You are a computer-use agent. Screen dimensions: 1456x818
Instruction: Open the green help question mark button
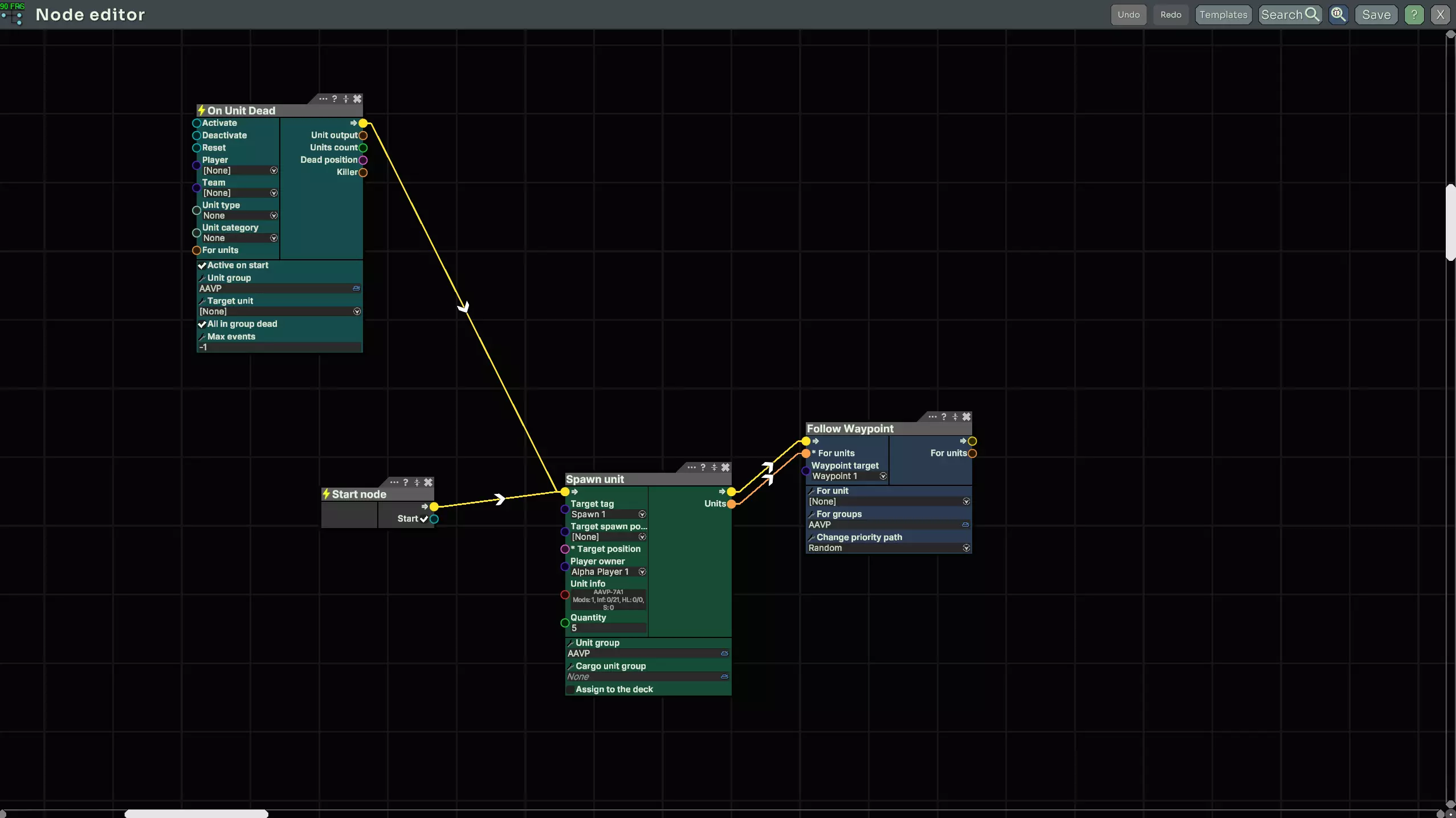(x=1414, y=15)
